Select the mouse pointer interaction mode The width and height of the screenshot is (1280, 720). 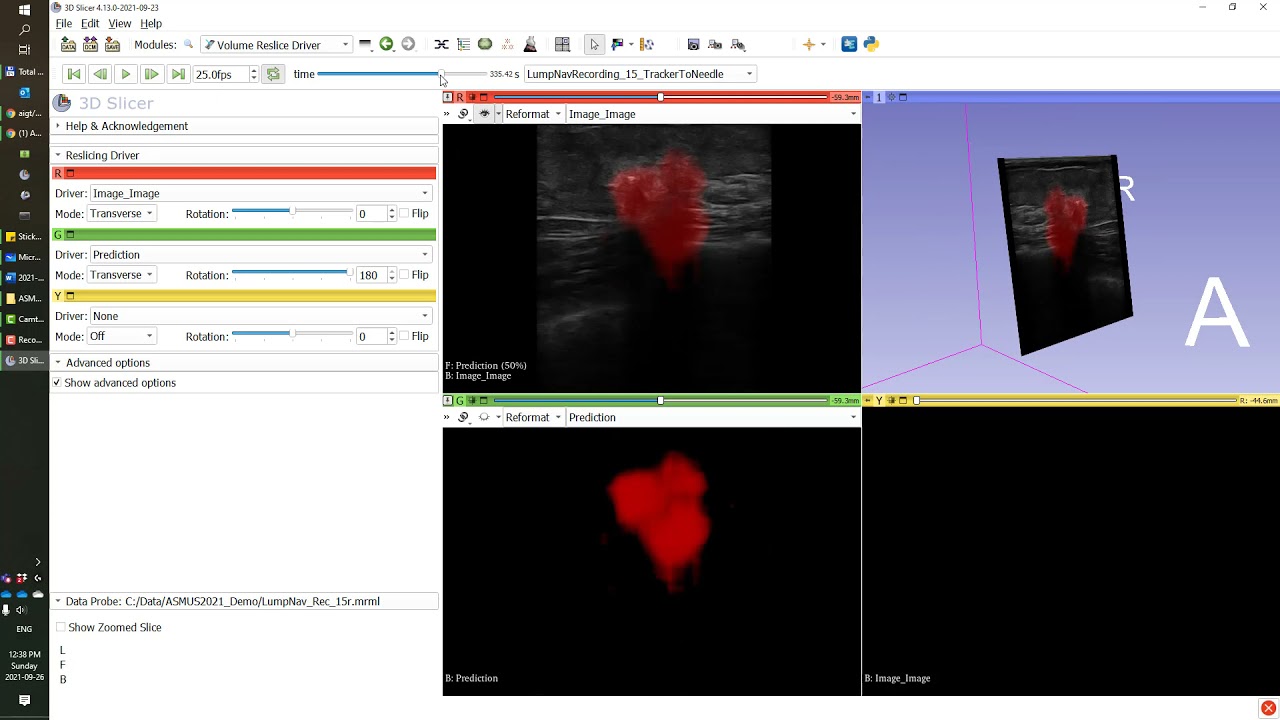tap(594, 44)
